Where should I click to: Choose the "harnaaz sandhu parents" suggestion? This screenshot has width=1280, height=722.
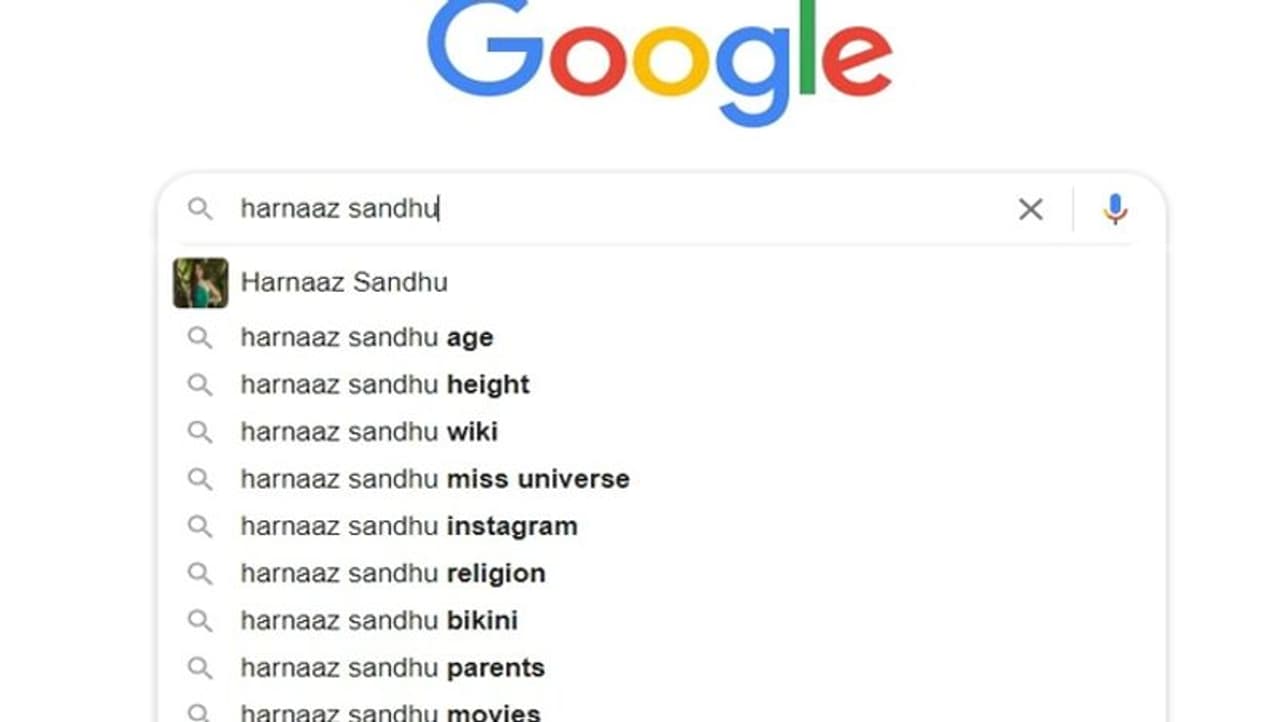pos(393,668)
